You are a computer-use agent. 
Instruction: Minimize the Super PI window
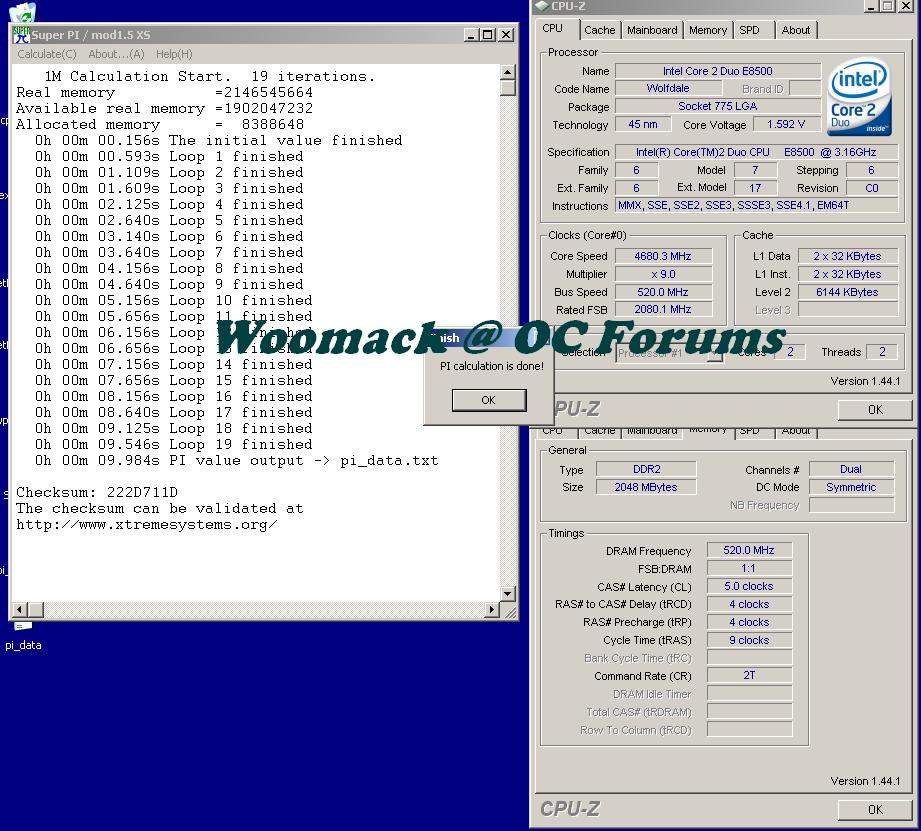click(x=471, y=35)
